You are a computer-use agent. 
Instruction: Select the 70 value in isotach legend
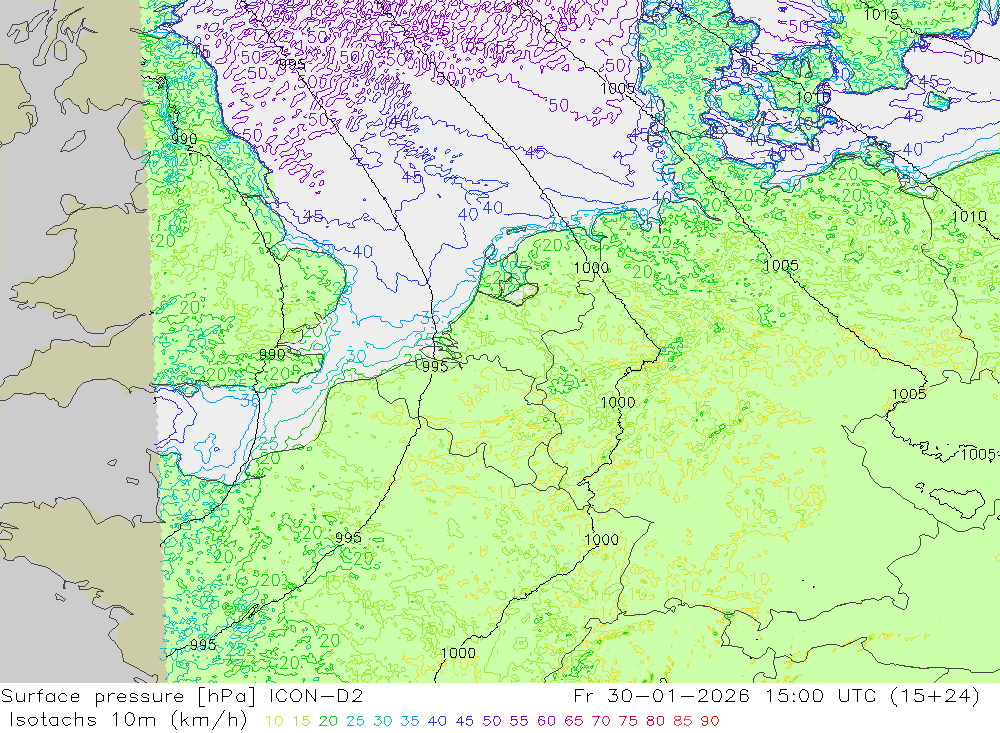tap(601, 721)
